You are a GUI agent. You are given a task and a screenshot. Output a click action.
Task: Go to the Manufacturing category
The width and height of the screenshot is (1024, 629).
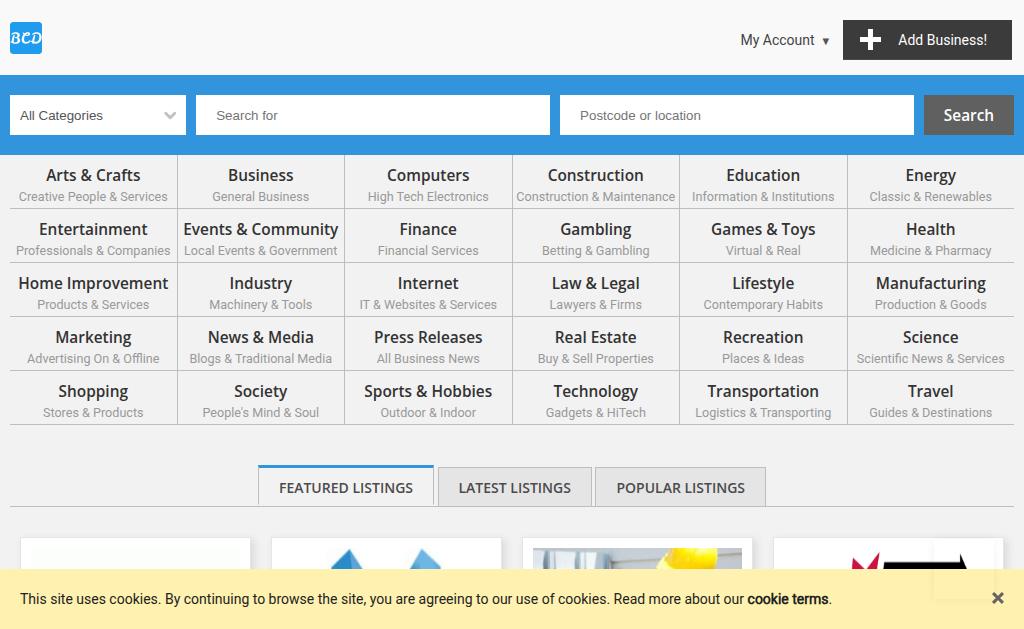pos(931,283)
